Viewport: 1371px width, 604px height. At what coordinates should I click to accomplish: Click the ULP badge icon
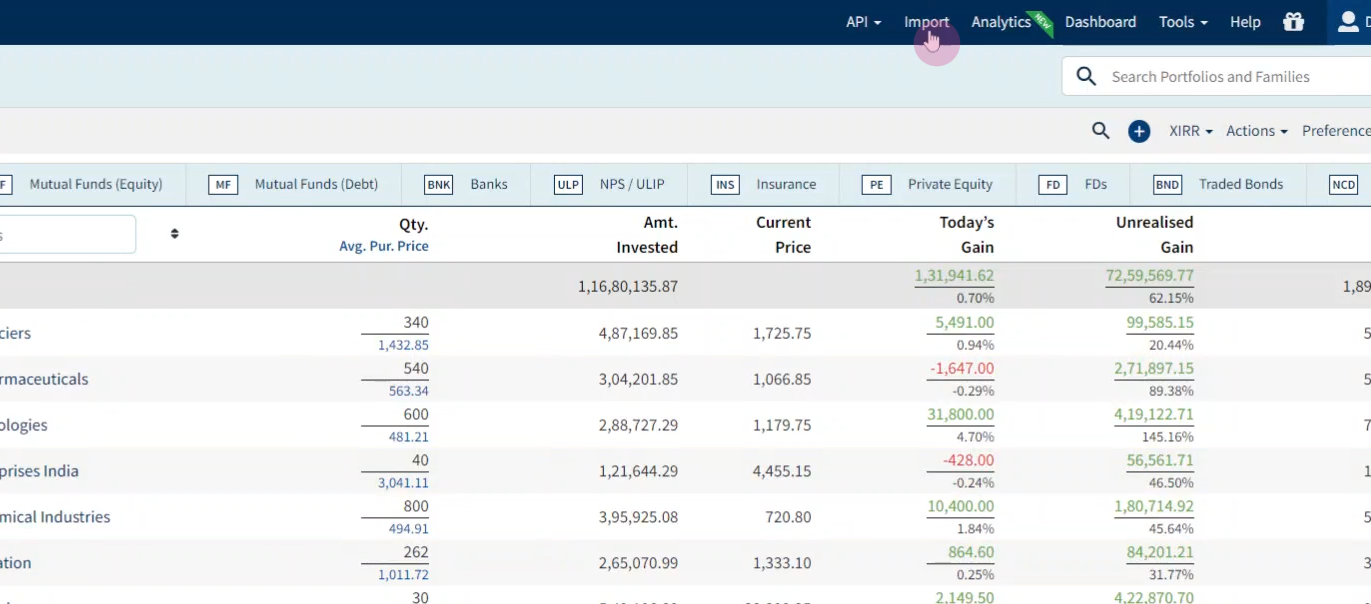coord(568,185)
